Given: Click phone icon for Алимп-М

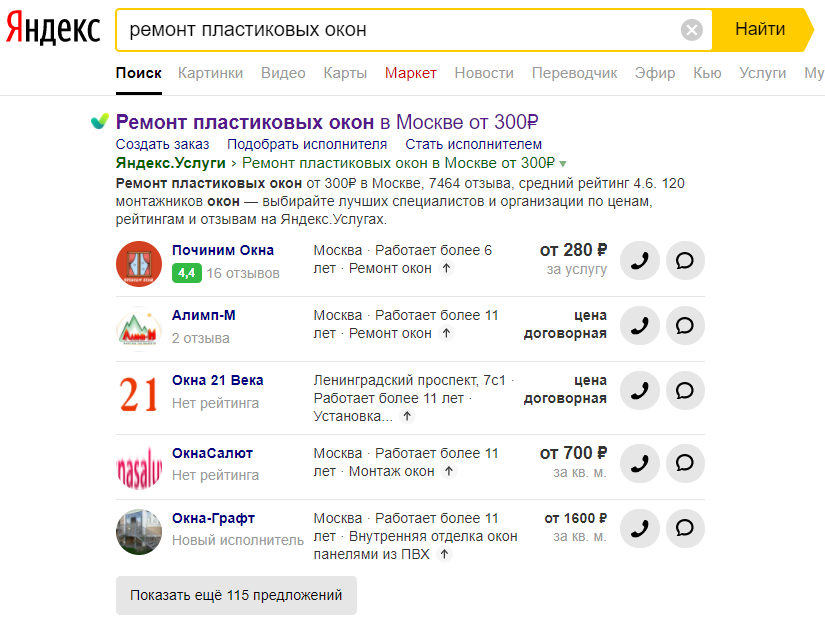Looking at the screenshot, I should pos(640,325).
